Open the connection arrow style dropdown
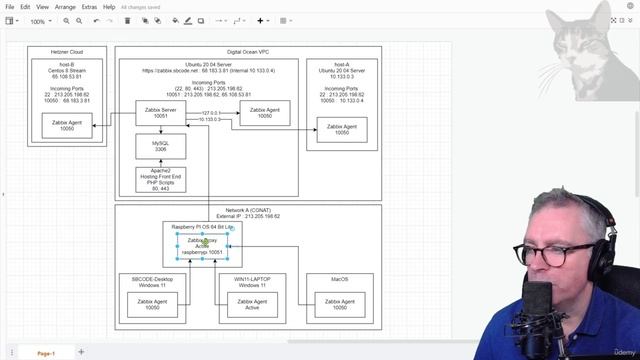 pyautogui.click(x=221, y=21)
